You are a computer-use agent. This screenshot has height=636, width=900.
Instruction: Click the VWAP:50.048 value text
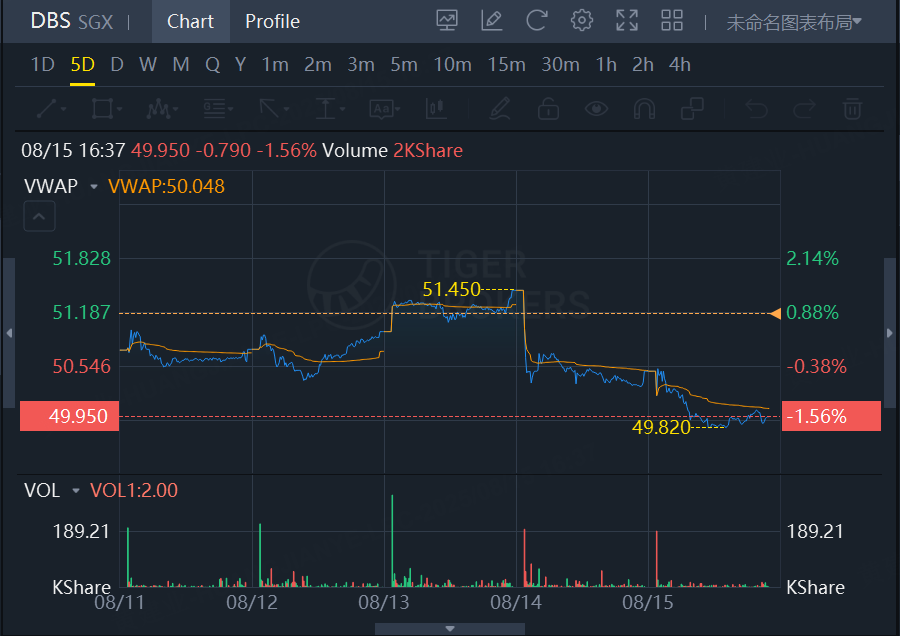(166, 187)
